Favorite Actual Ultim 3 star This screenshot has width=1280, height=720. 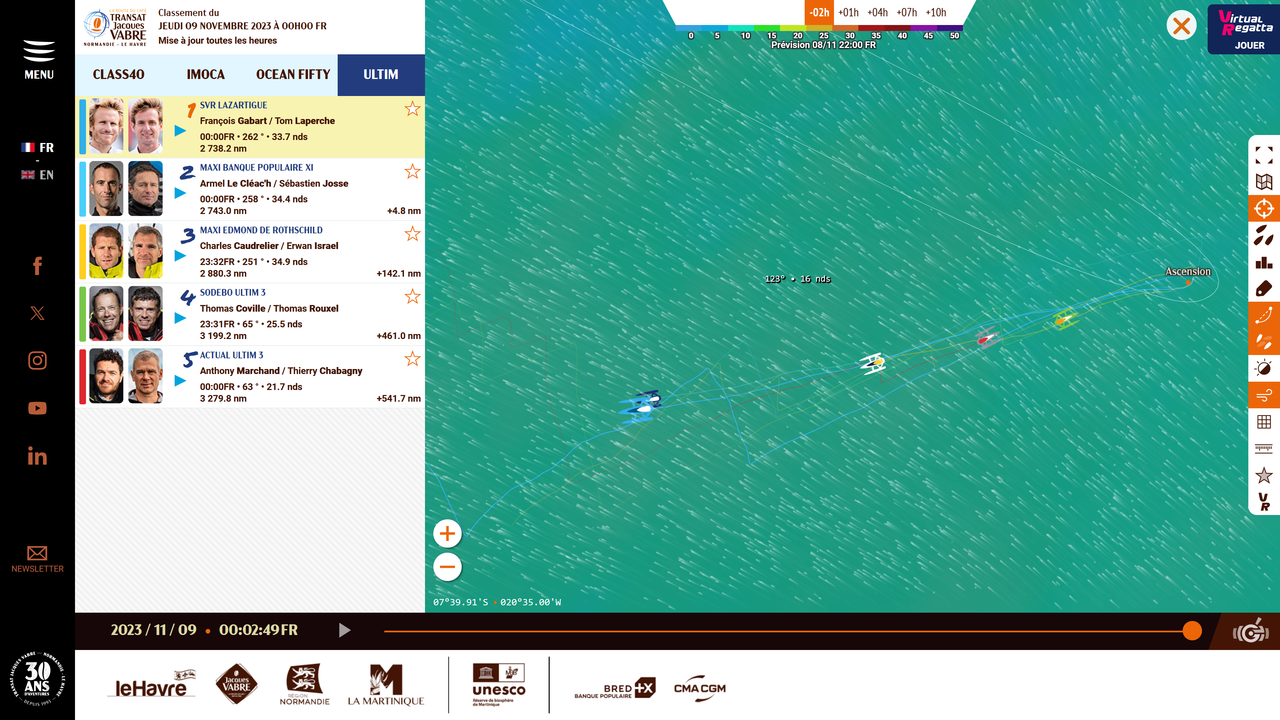click(412, 359)
